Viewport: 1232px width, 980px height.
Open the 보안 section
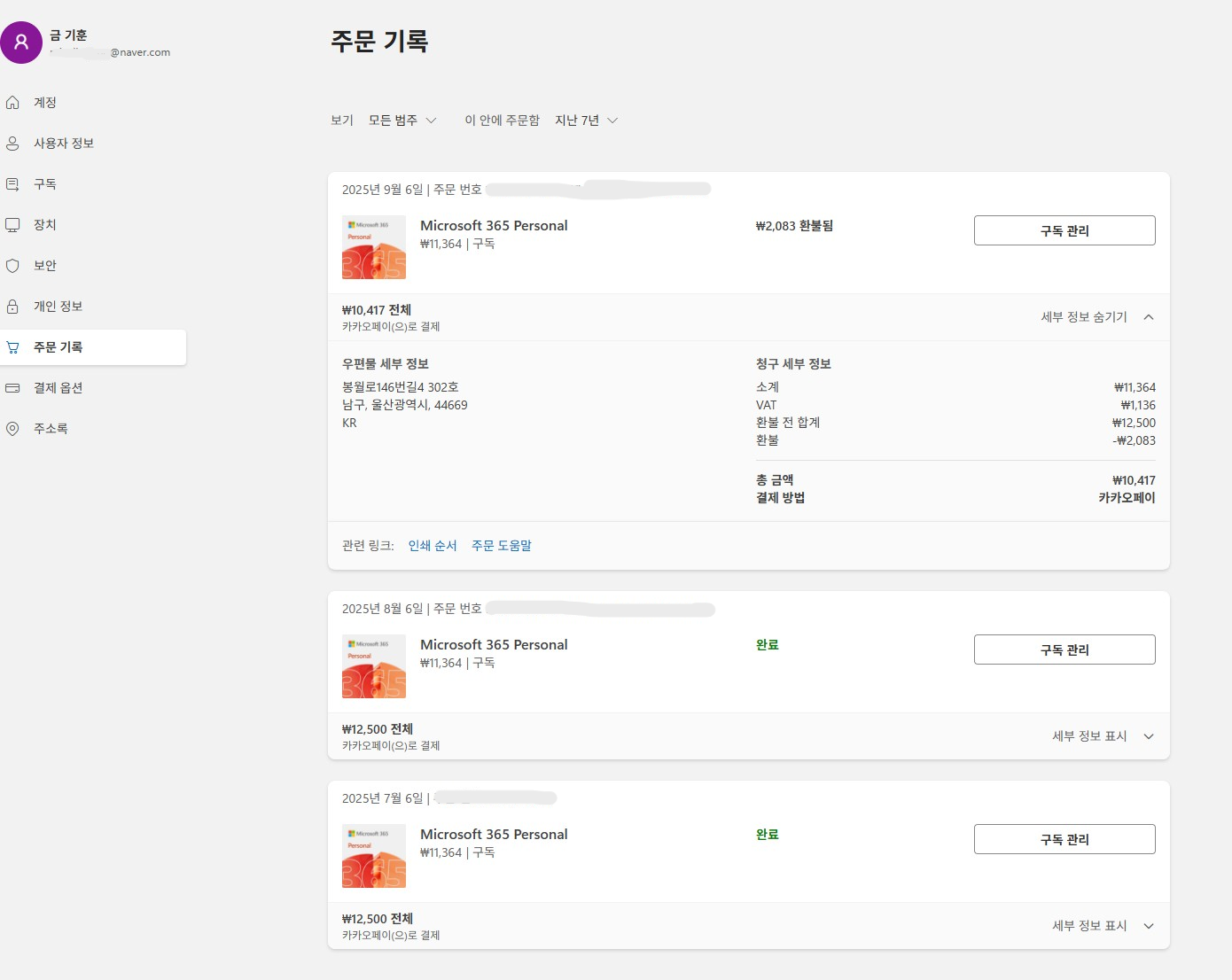coord(93,266)
